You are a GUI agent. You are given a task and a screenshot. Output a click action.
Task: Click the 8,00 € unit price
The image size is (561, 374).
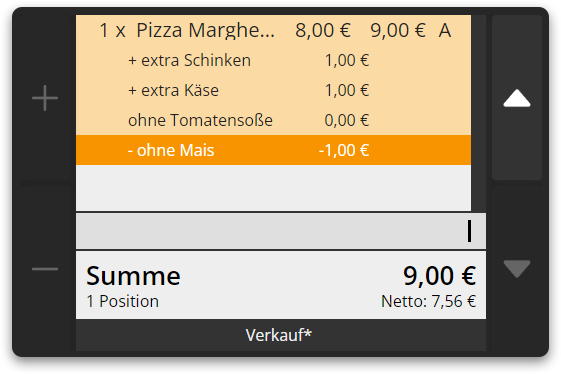323,30
